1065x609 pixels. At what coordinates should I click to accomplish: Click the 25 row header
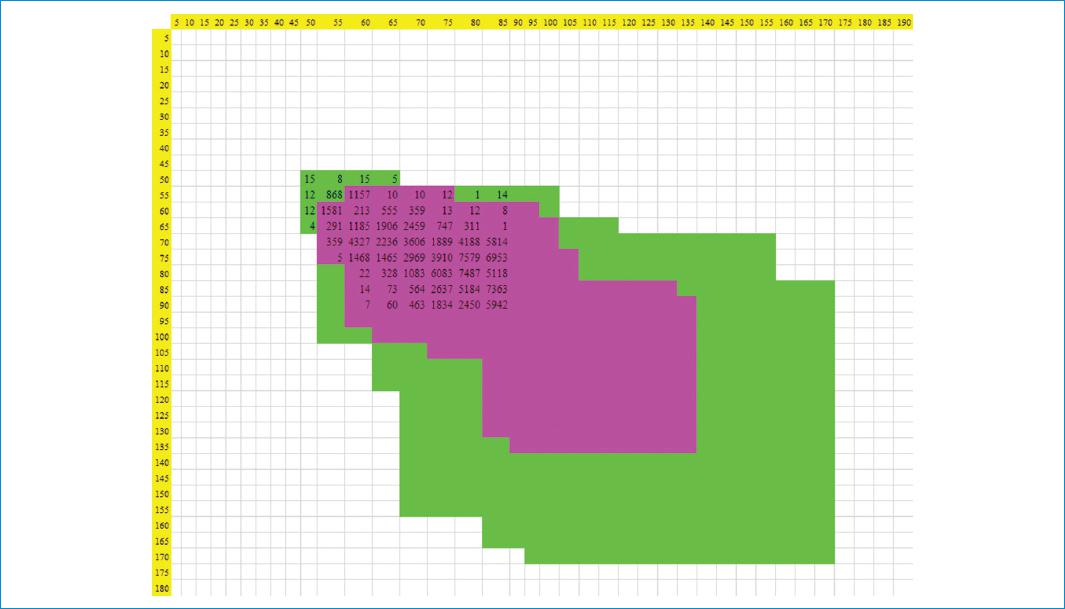coord(163,101)
